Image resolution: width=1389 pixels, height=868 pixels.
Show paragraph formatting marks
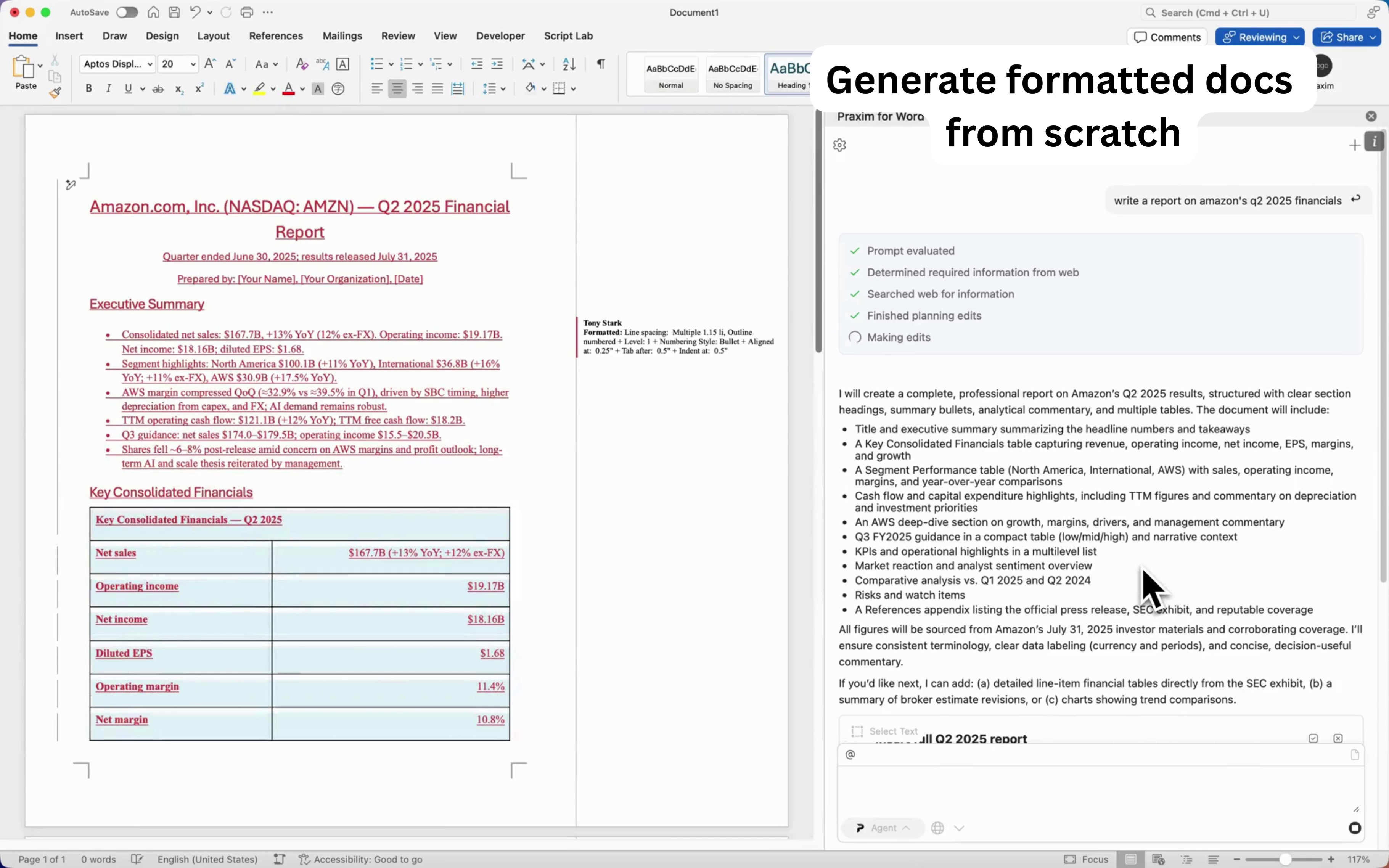pos(600,64)
